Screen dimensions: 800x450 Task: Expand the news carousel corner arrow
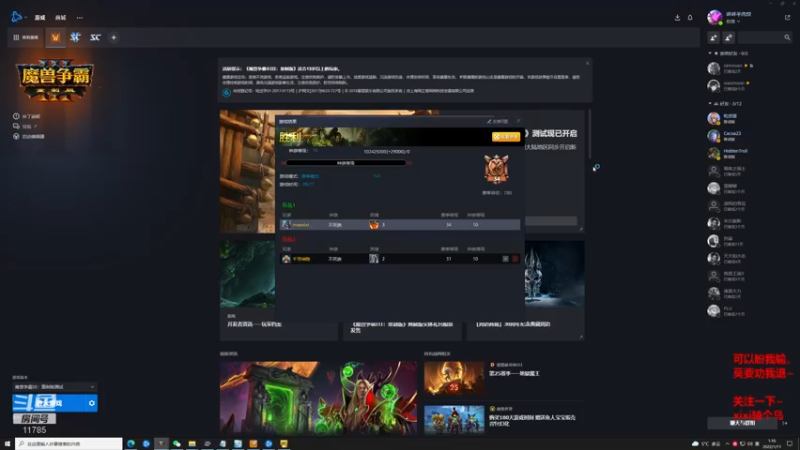point(581,229)
